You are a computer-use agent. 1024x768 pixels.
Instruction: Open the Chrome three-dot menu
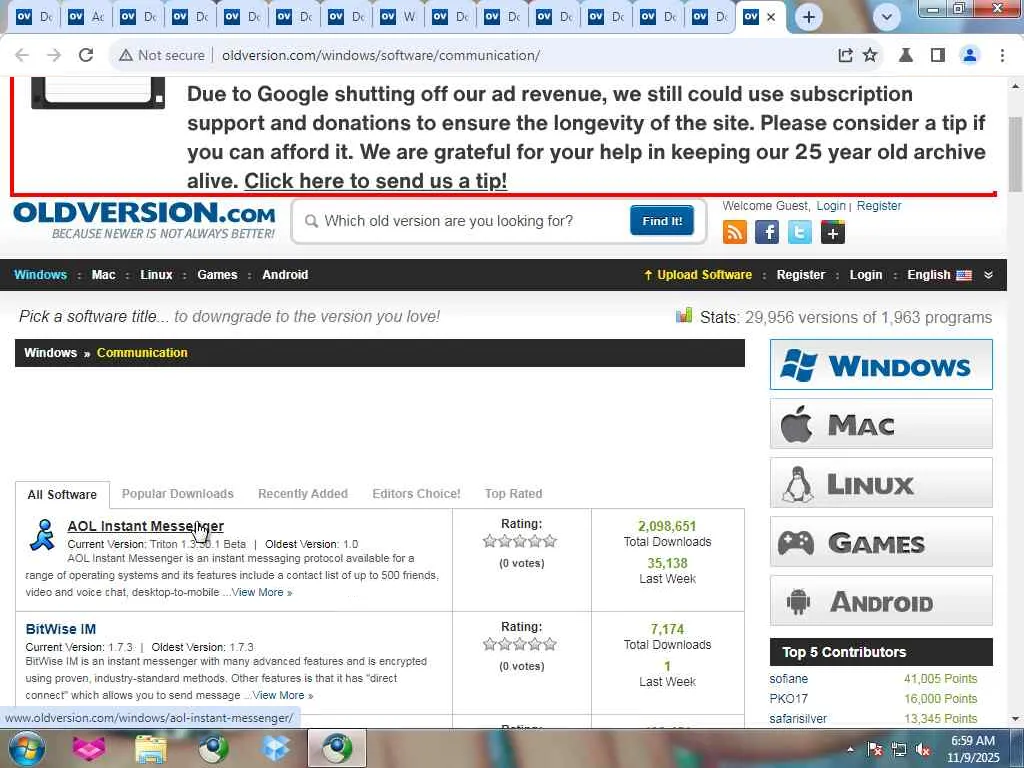pos(1002,56)
